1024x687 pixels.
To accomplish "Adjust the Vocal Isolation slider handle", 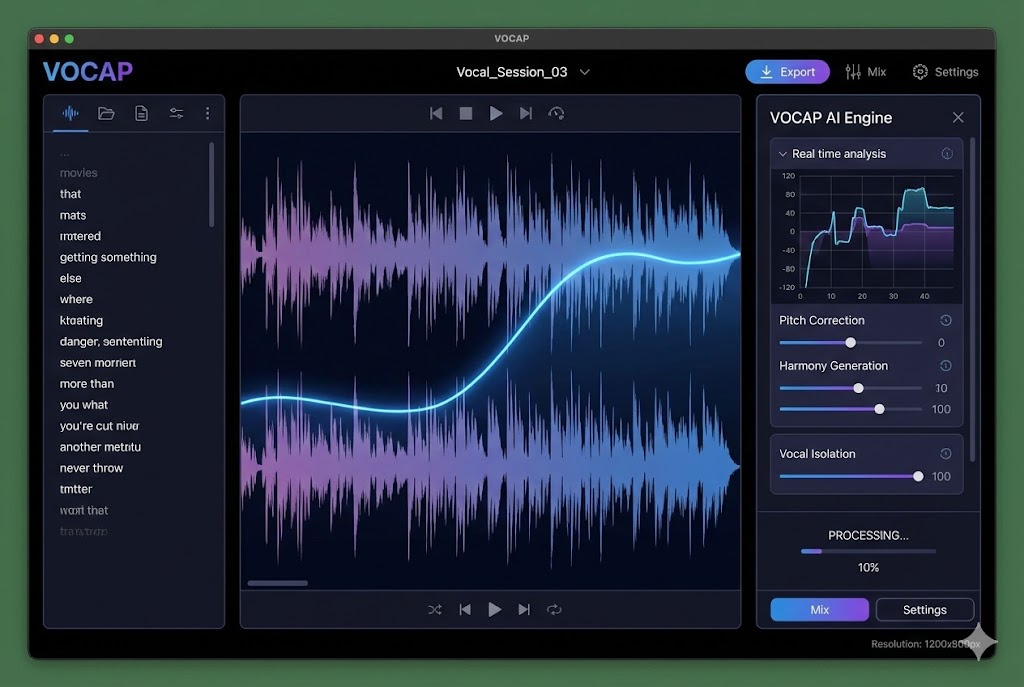I will [x=917, y=477].
